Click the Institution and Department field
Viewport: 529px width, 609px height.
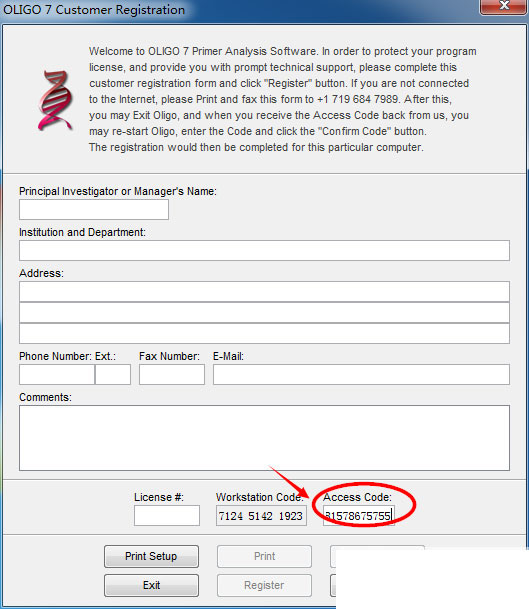coord(264,250)
